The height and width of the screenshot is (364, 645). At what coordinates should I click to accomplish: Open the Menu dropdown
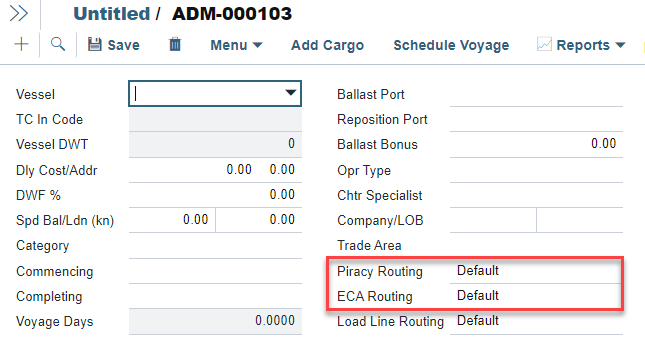click(x=236, y=45)
